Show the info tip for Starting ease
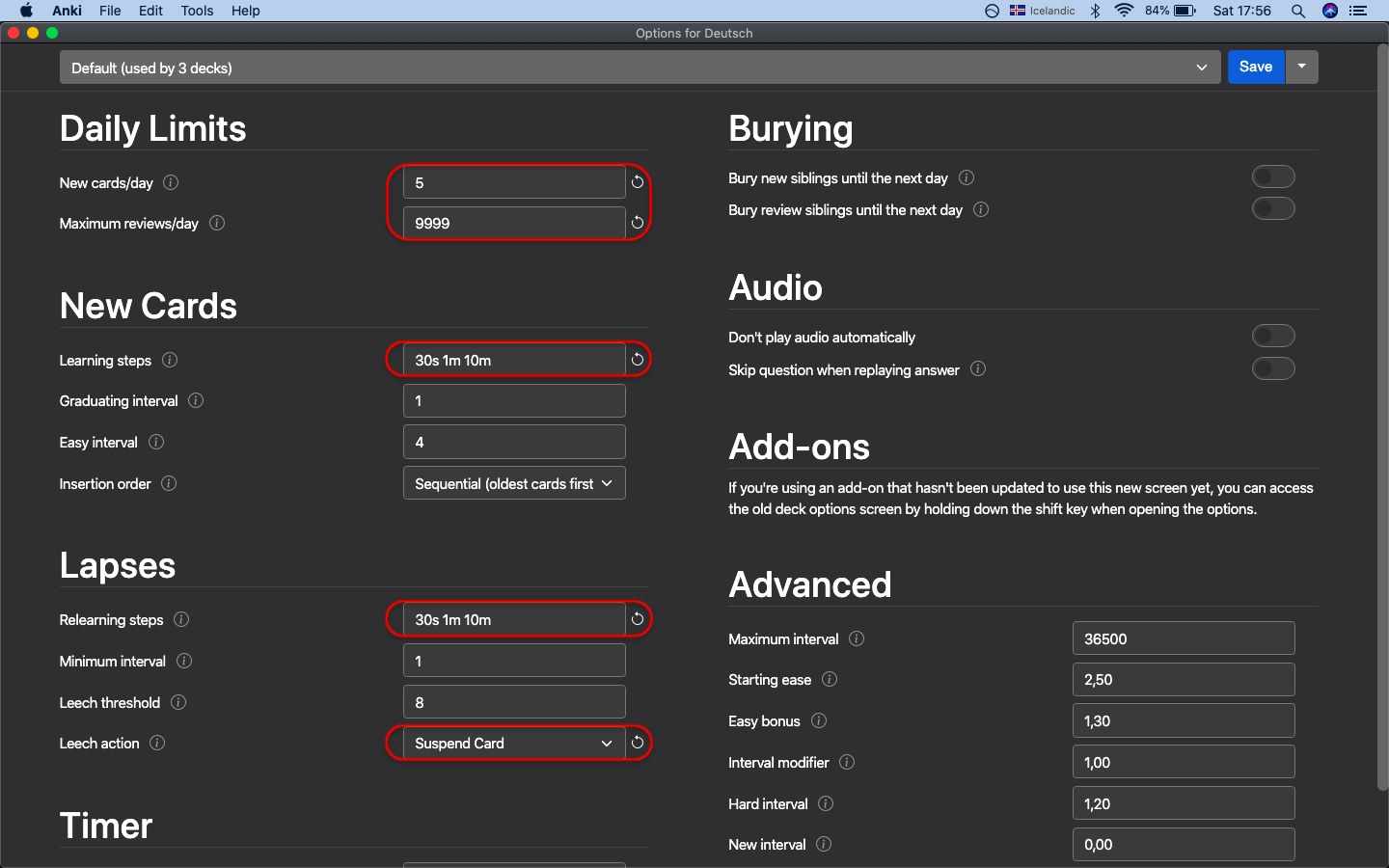 pos(830,679)
